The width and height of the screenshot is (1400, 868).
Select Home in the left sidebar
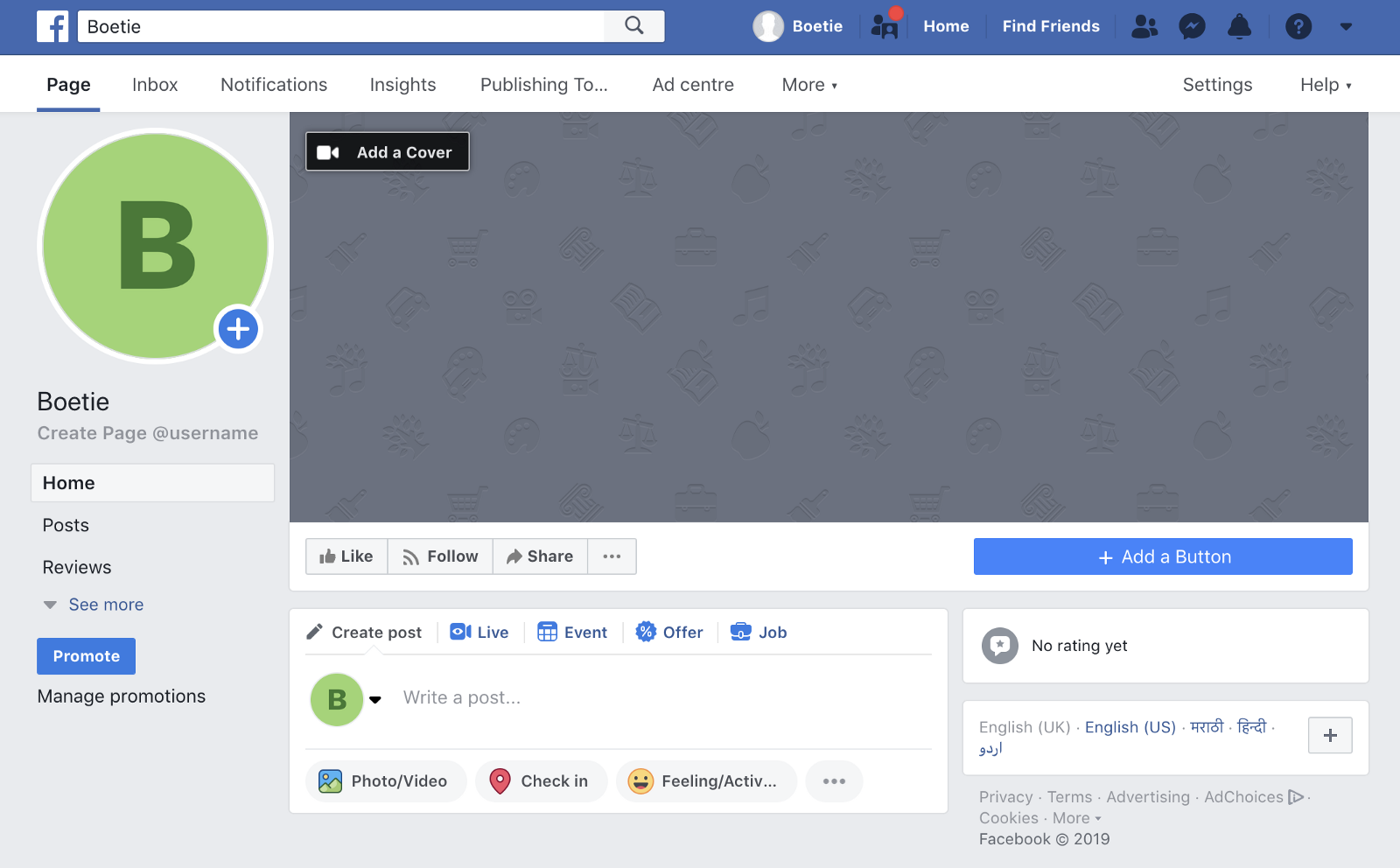click(152, 483)
